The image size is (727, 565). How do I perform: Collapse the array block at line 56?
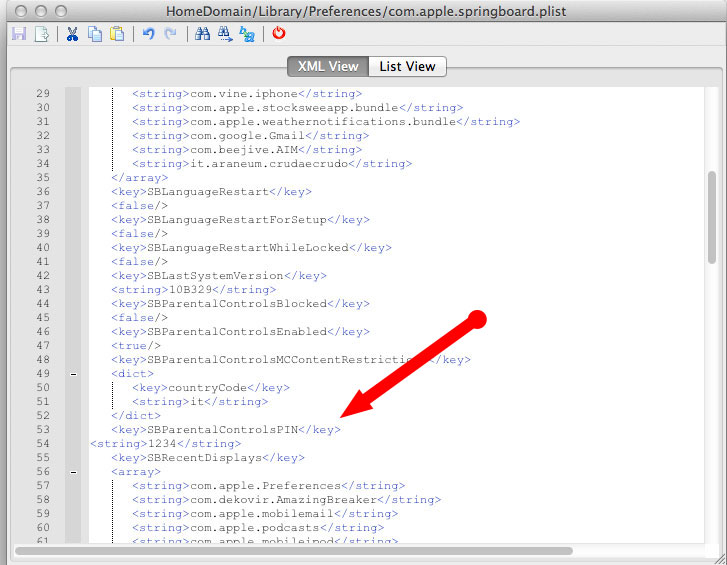click(x=73, y=472)
